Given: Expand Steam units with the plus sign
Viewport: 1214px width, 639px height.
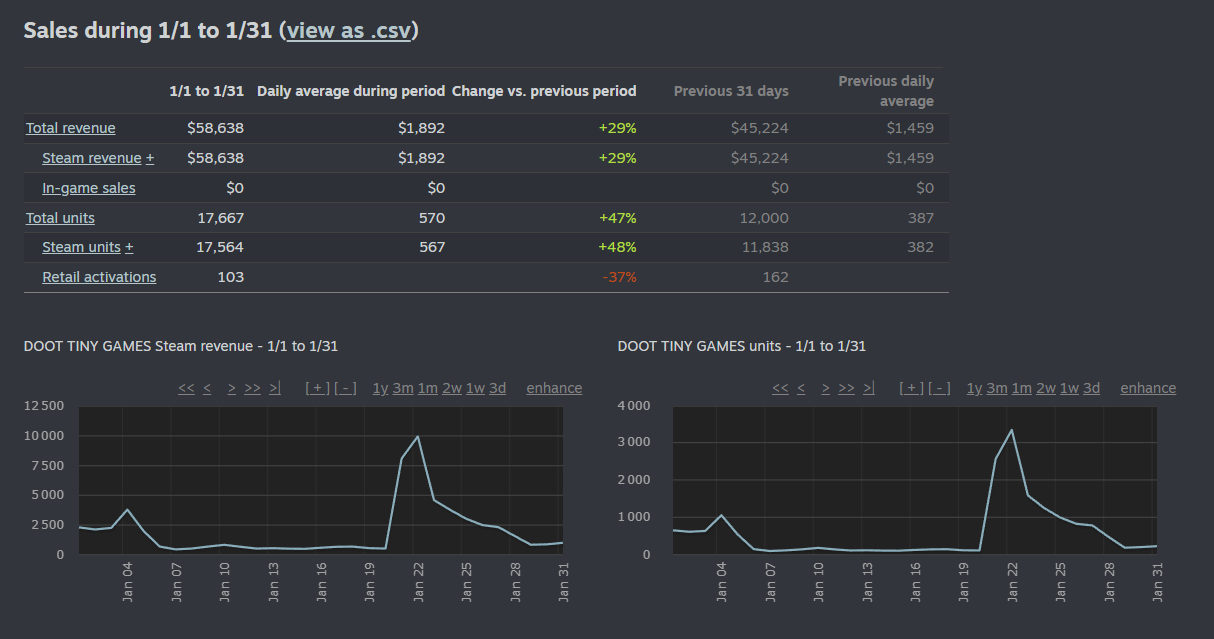Looking at the screenshot, I should (129, 248).
